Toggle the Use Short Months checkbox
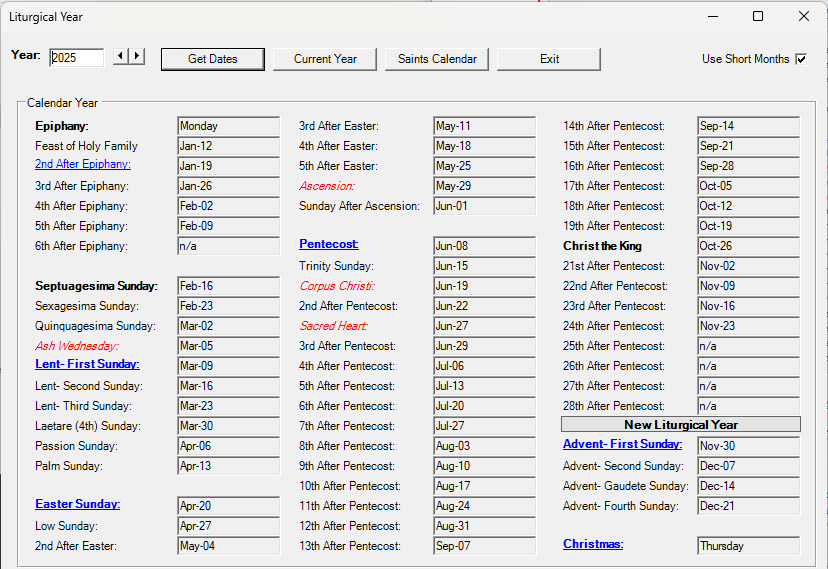Screen dimensions: 828x569 click(801, 59)
